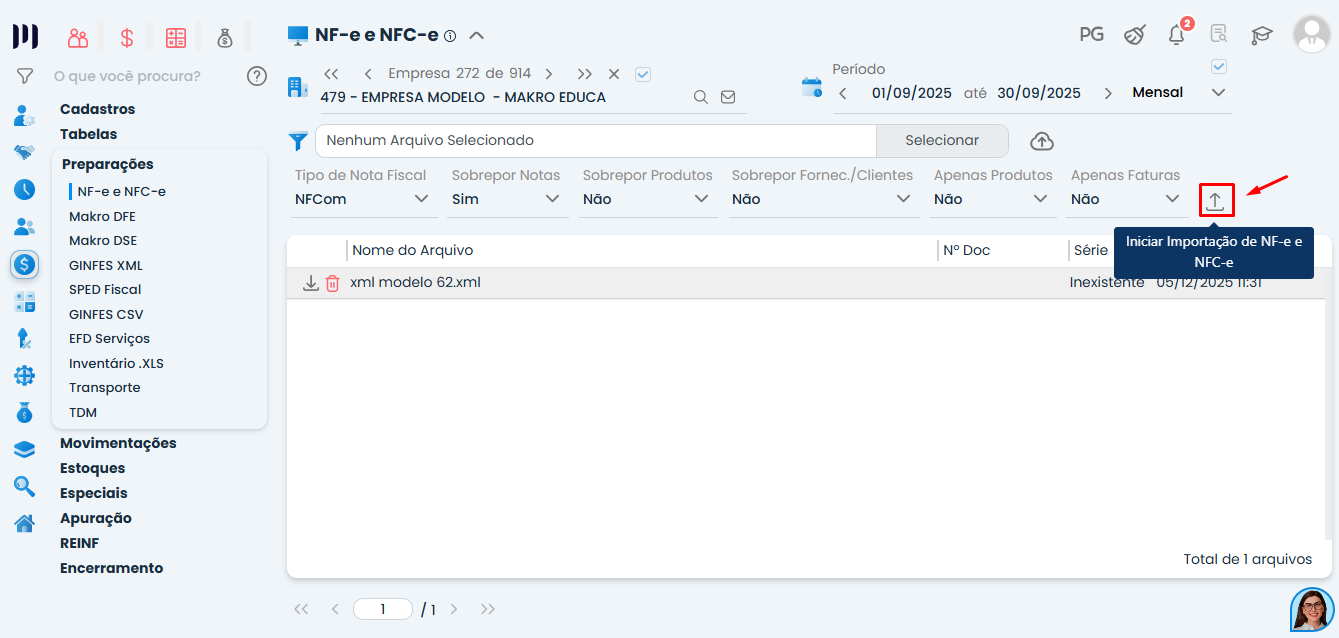
Task: Open Sobrepor Notas dropdown
Action: [x=509, y=199]
